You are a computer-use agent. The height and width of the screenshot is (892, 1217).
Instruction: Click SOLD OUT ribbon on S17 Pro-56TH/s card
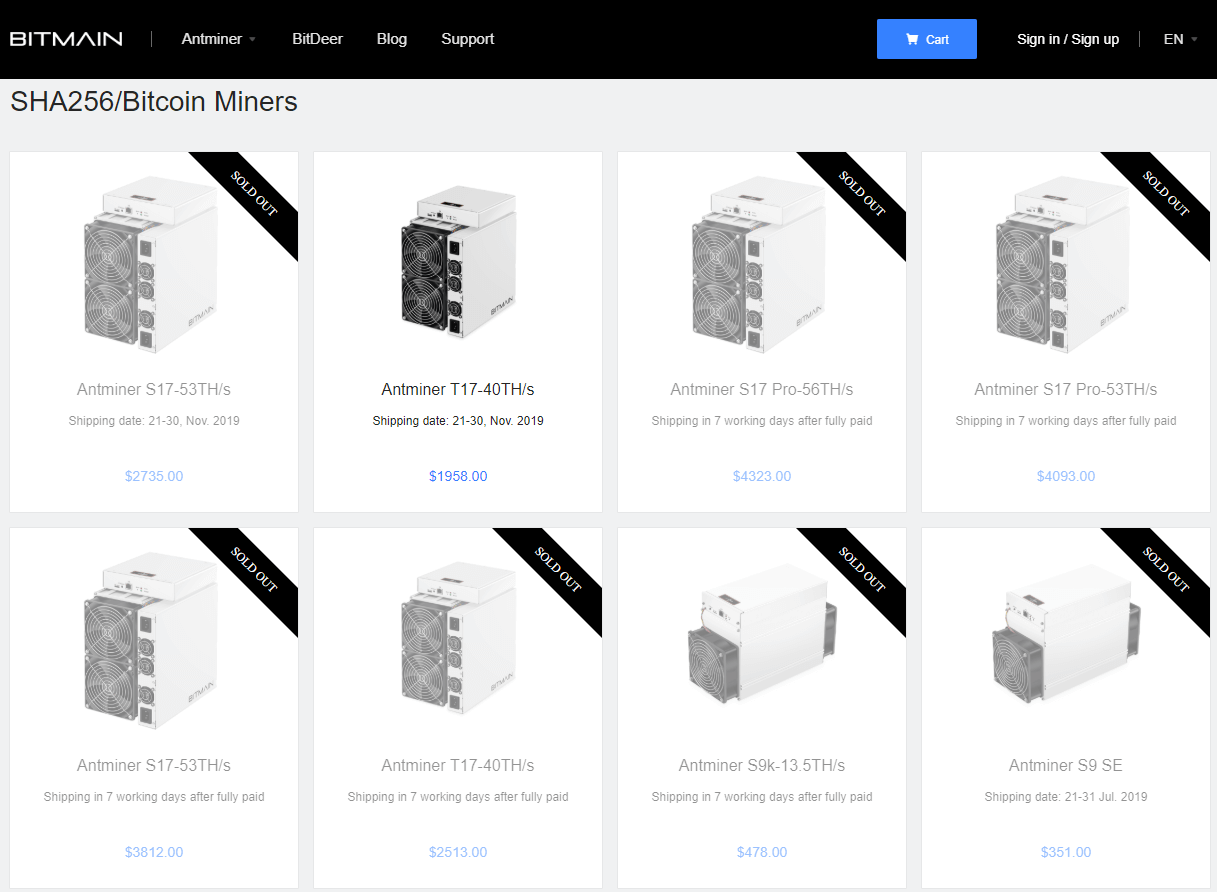coord(861,194)
